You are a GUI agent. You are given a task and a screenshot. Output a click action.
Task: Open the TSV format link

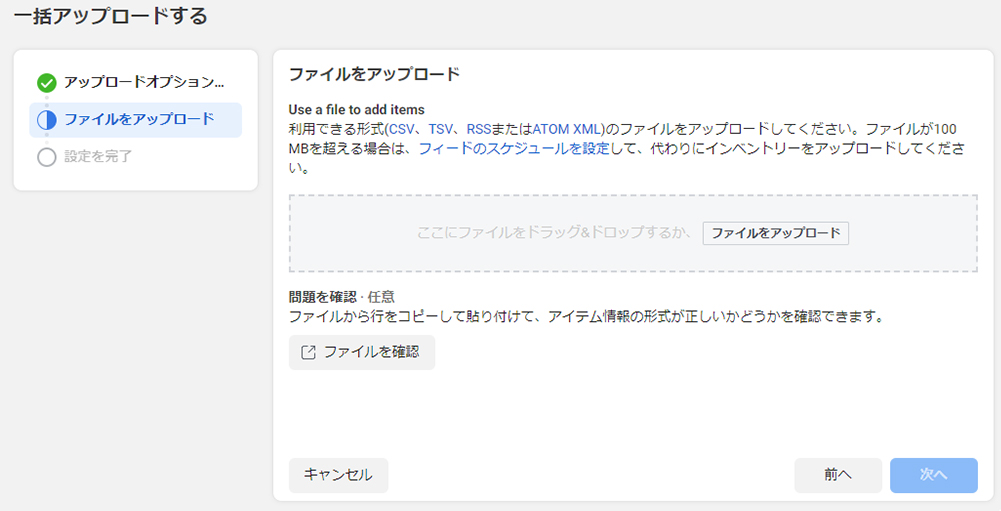440,129
